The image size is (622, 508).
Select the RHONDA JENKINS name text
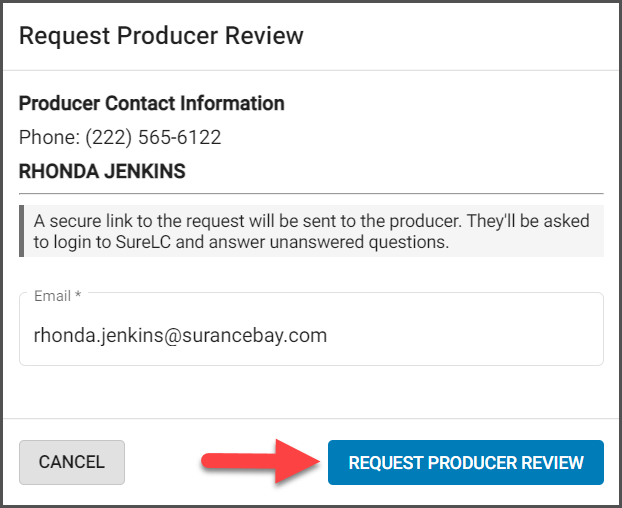click(x=102, y=172)
